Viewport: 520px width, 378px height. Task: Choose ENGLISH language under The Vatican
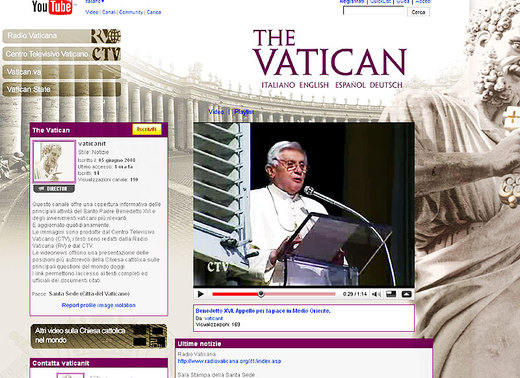point(314,85)
